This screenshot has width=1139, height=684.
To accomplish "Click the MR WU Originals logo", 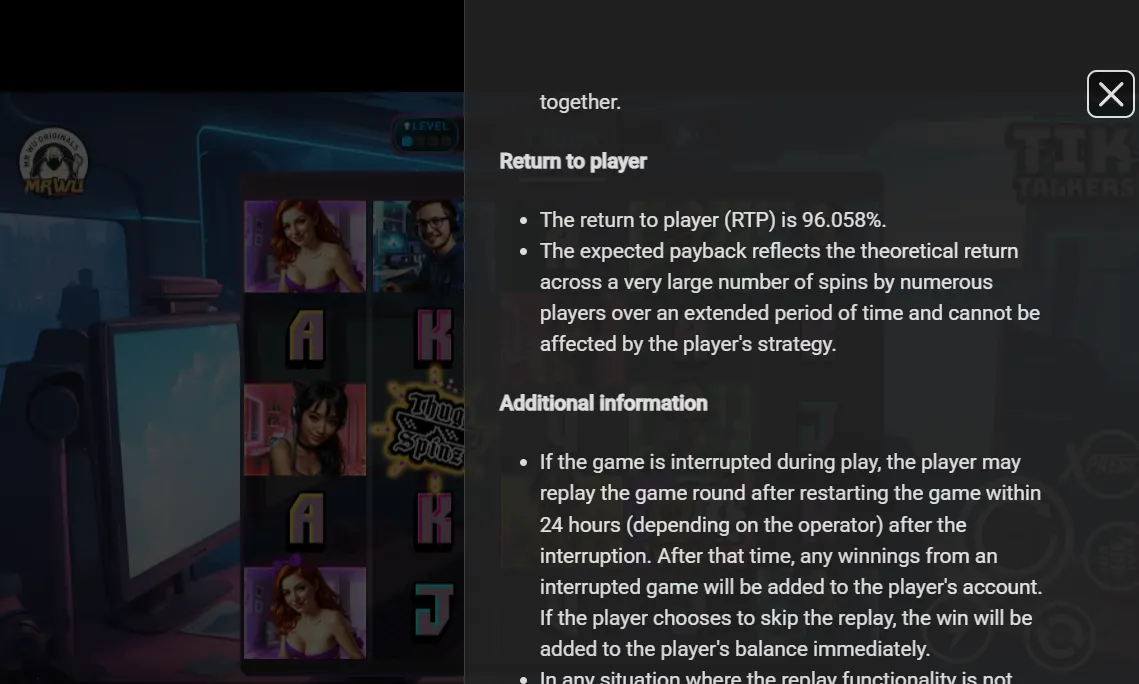I will pos(54,163).
